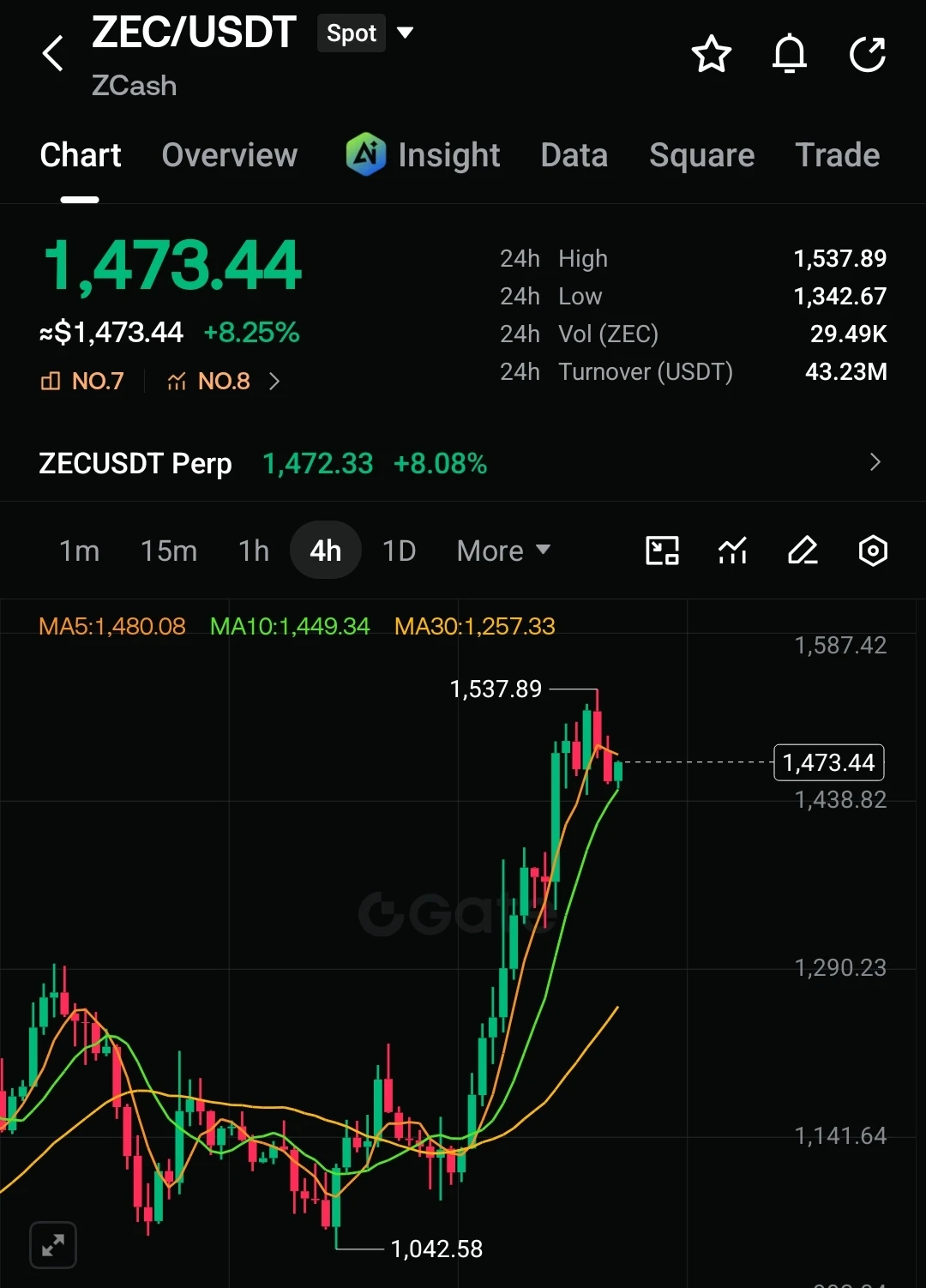926x1288 pixels.
Task: Open Spot market type dropdown
Action: pyautogui.click(x=366, y=33)
